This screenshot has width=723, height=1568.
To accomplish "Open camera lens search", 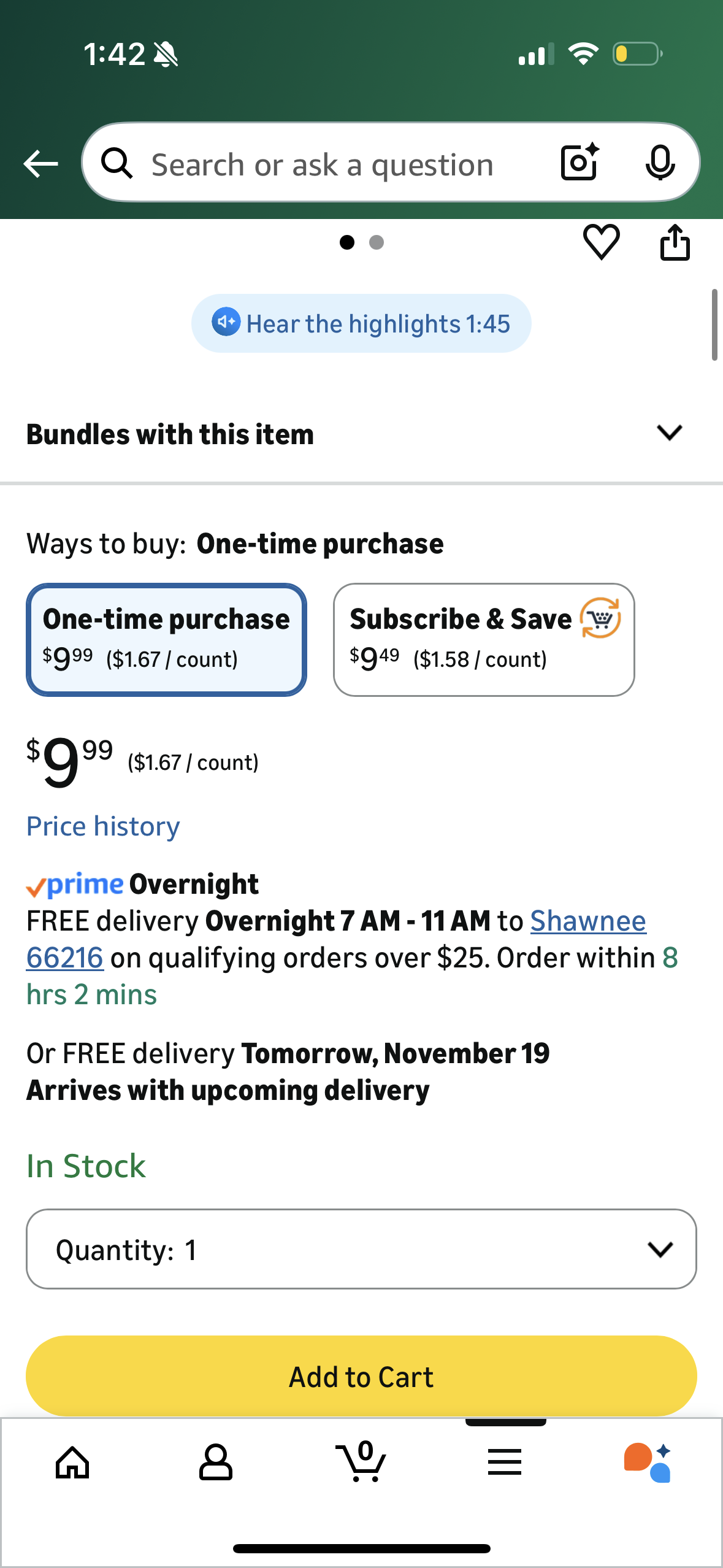I will point(580,163).
